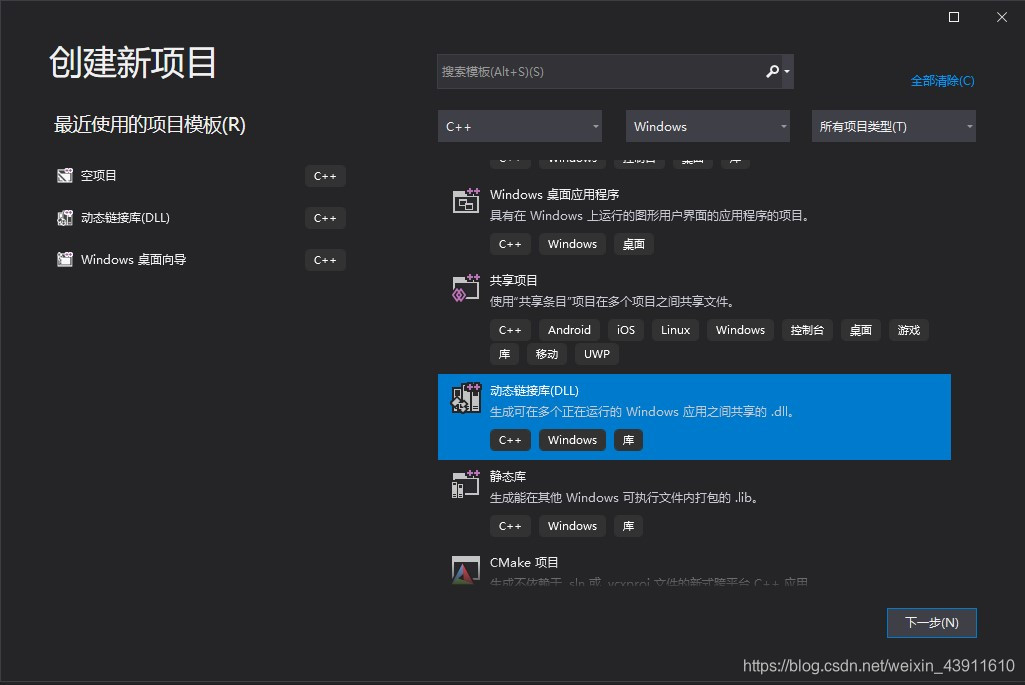The width and height of the screenshot is (1025, 685).
Task: Click the 控制台 tag under 共享项目
Action: tap(807, 330)
